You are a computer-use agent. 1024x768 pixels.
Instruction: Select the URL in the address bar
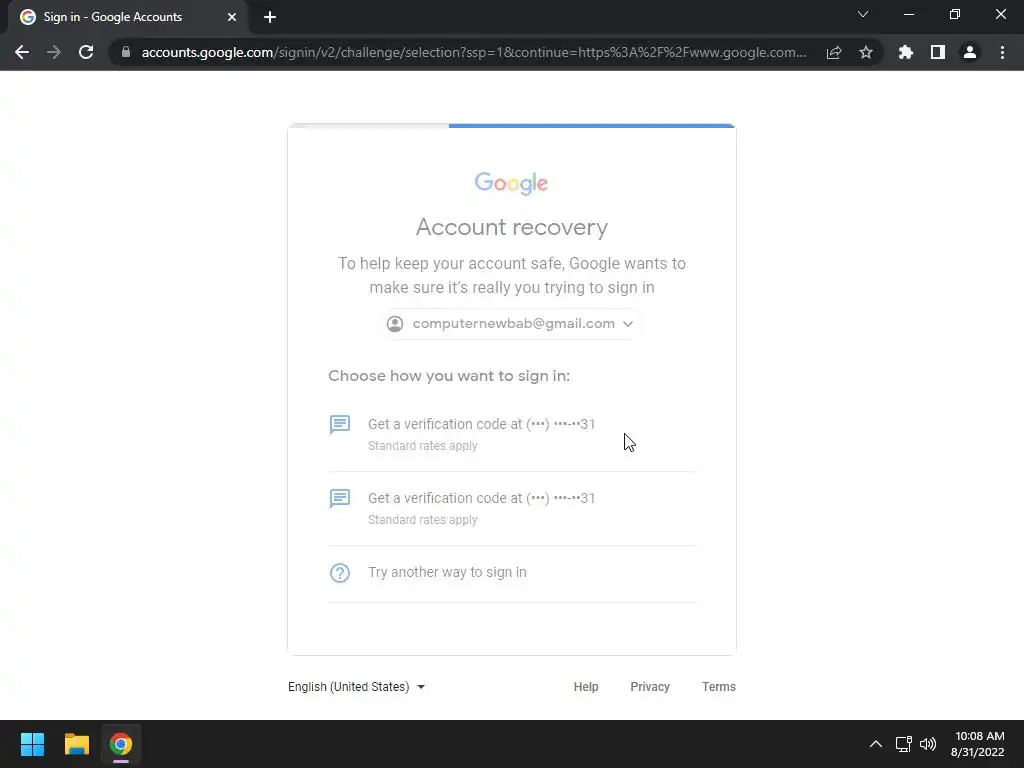click(473, 52)
